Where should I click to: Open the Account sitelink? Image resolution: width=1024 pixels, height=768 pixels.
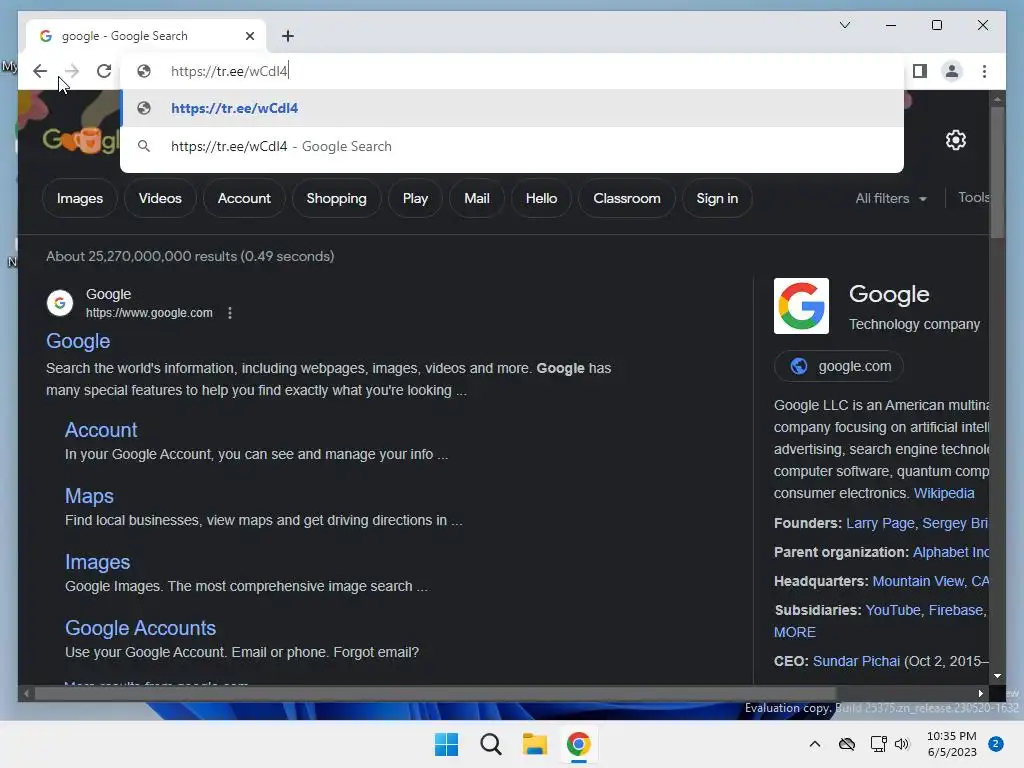pyautogui.click(x=101, y=430)
